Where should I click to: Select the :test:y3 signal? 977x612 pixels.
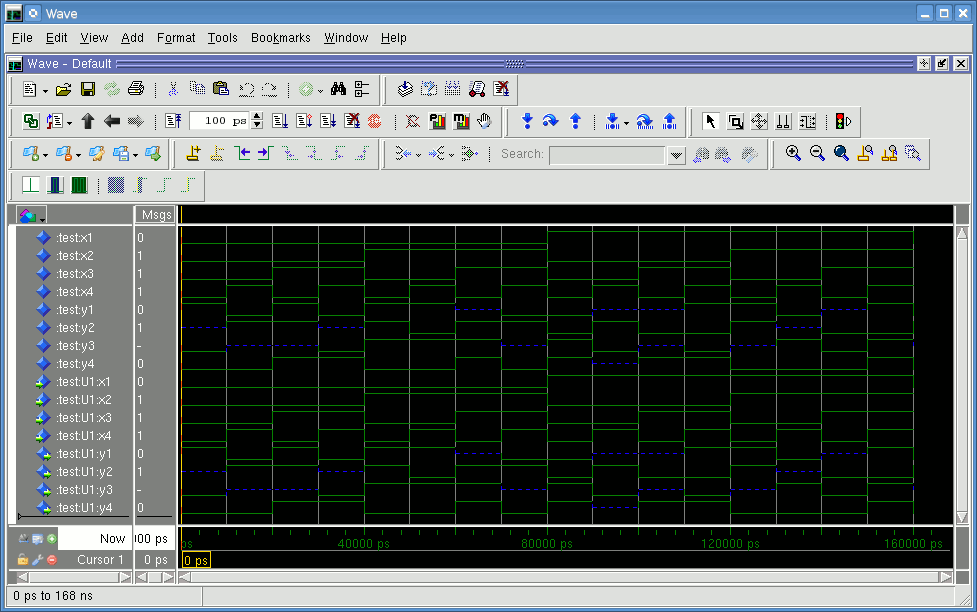(x=74, y=346)
